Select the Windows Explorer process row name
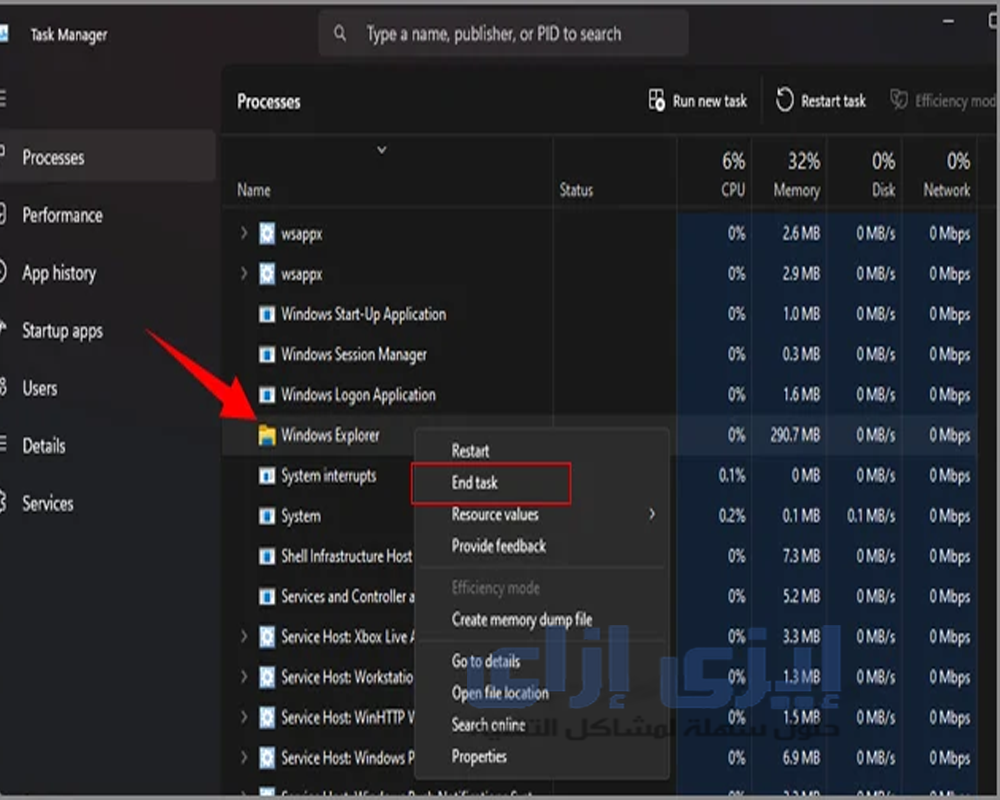This screenshot has height=800, width=1000. [x=330, y=435]
